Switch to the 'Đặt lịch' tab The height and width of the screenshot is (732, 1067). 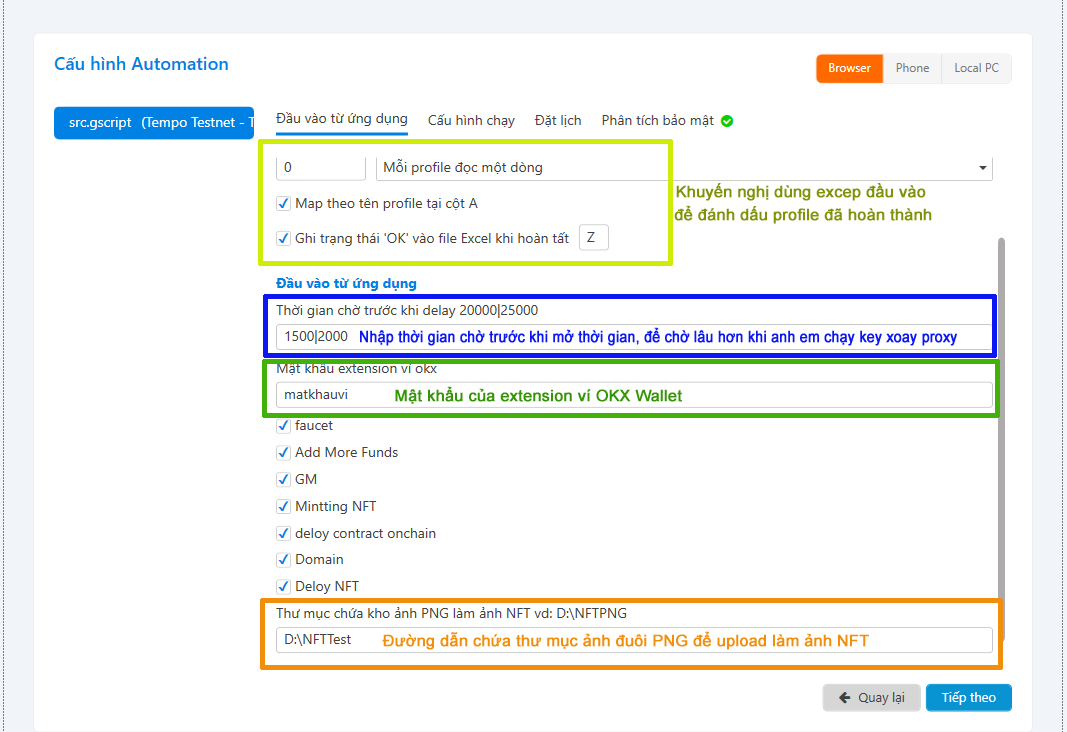click(x=558, y=120)
